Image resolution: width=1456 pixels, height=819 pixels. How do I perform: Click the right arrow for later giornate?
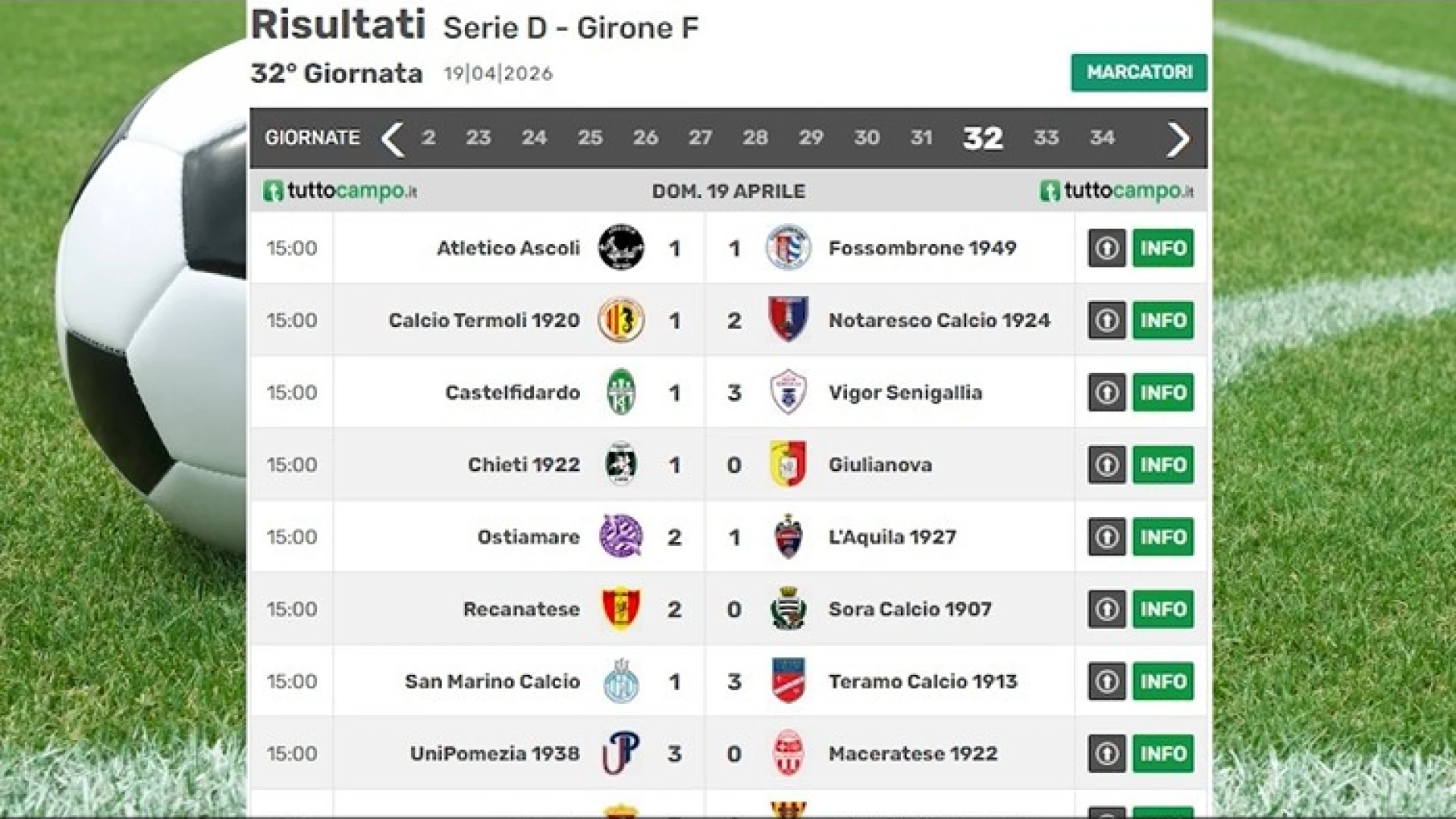pos(1178,138)
